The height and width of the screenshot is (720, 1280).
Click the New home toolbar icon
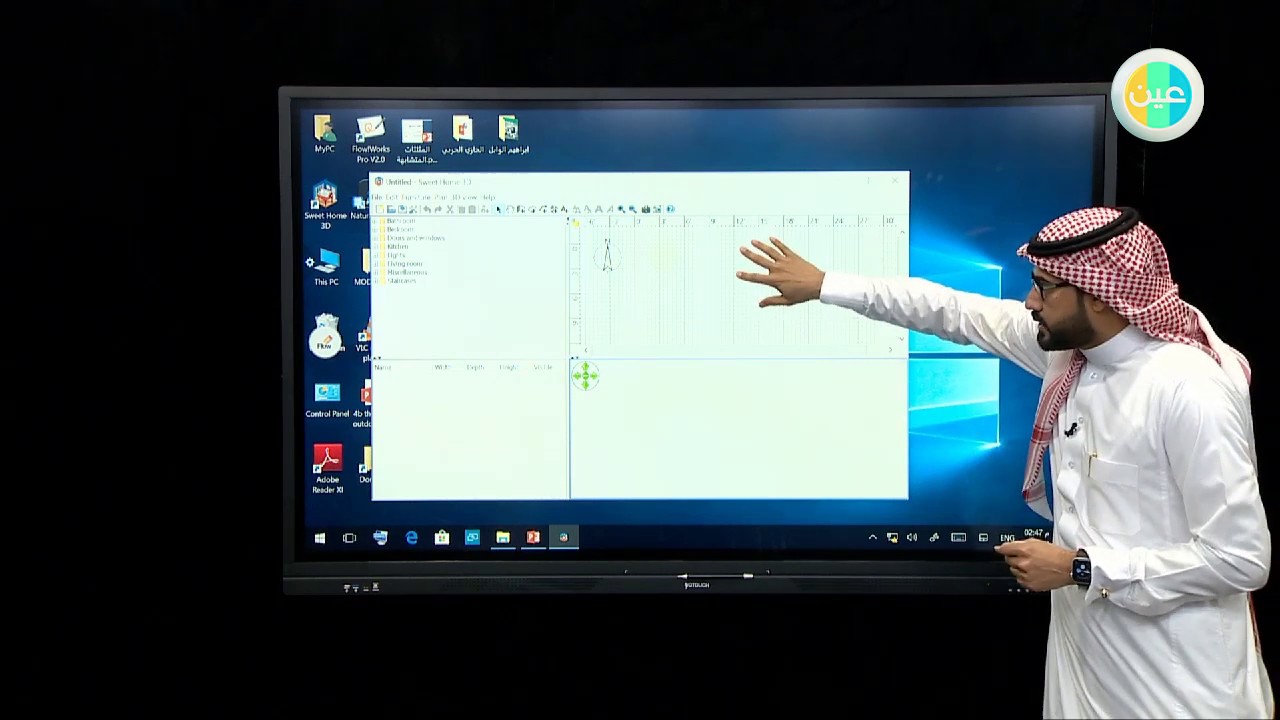380,209
